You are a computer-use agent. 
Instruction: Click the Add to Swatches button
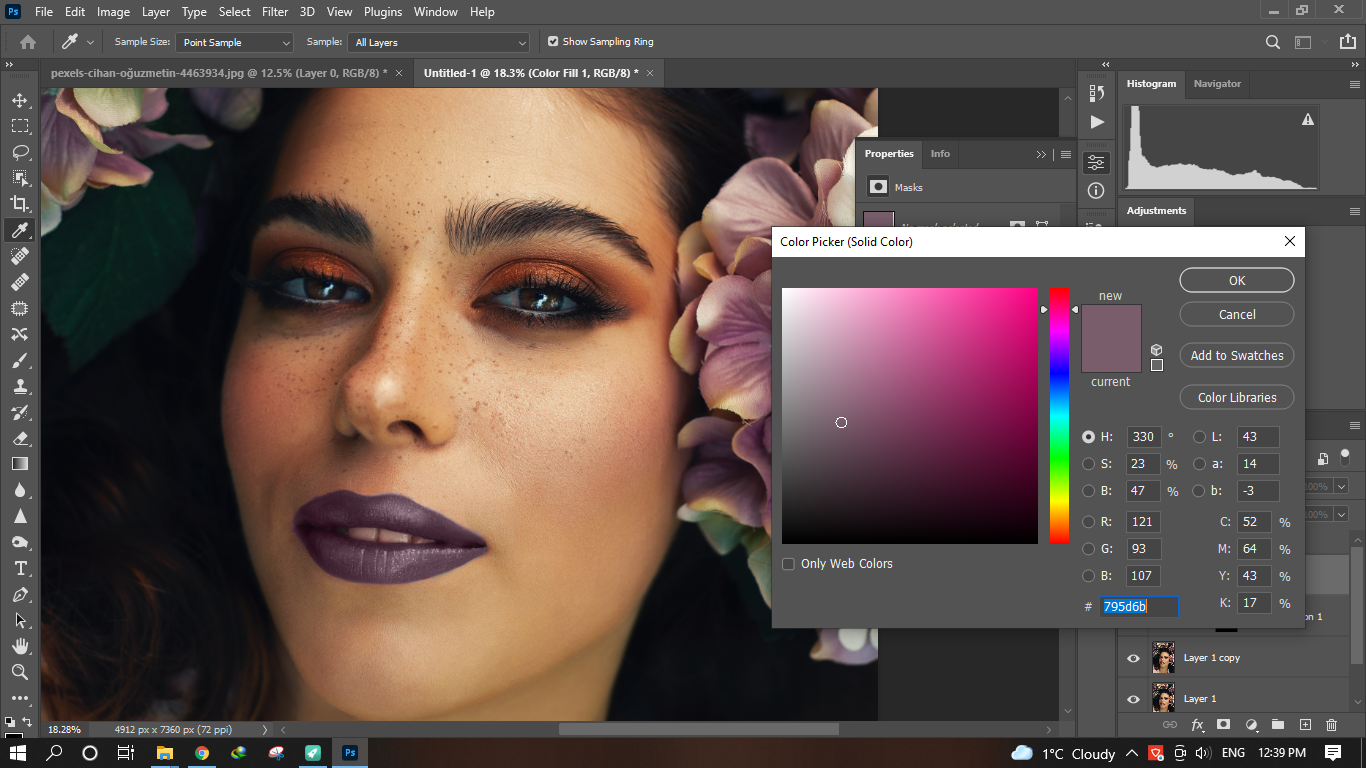click(1237, 355)
